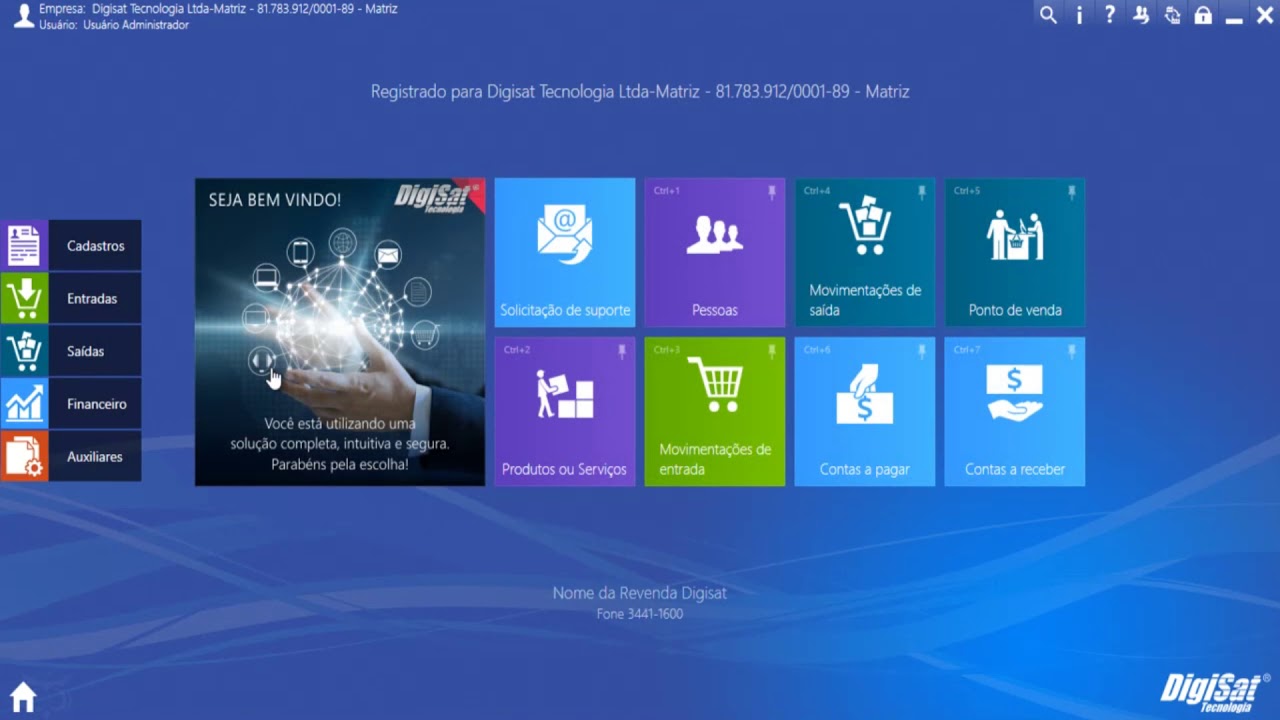Open the Produtos ou Serviços tile
The image size is (1280, 720).
pyautogui.click(x=565, y=411)
